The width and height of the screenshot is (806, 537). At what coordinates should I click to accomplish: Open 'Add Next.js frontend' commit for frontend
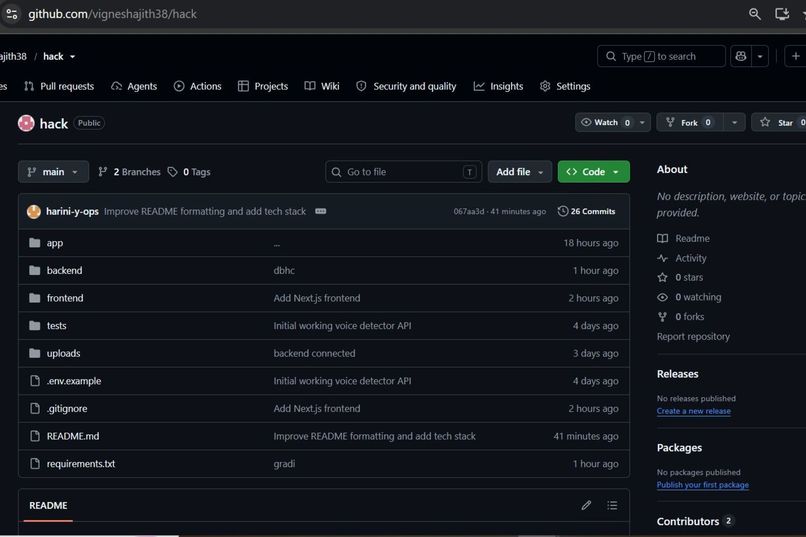(x=317, y=298)
